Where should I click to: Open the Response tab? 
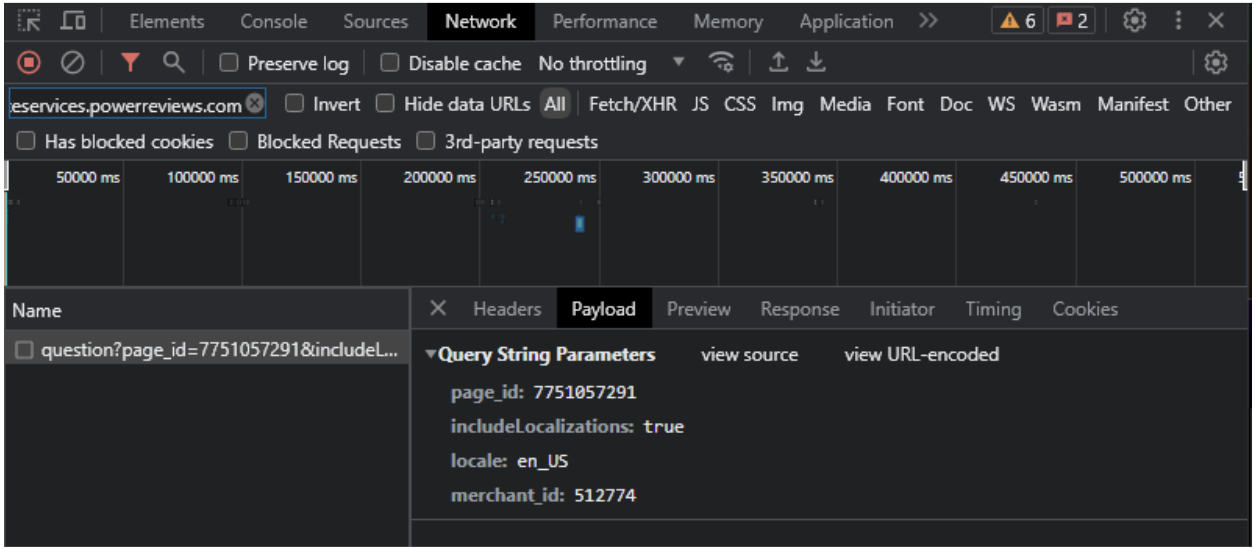pyautogui.click(x=800, y=309)
